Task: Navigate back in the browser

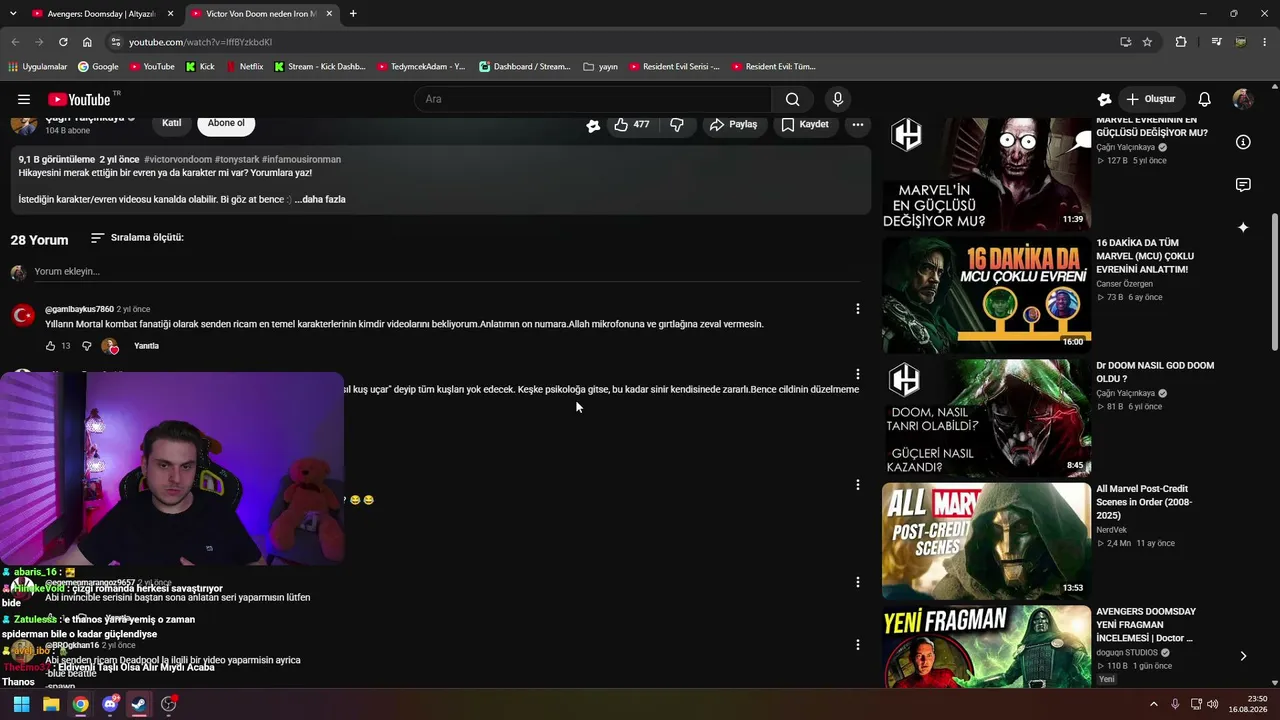Action: pyautogui.click(x=15, y=42)
